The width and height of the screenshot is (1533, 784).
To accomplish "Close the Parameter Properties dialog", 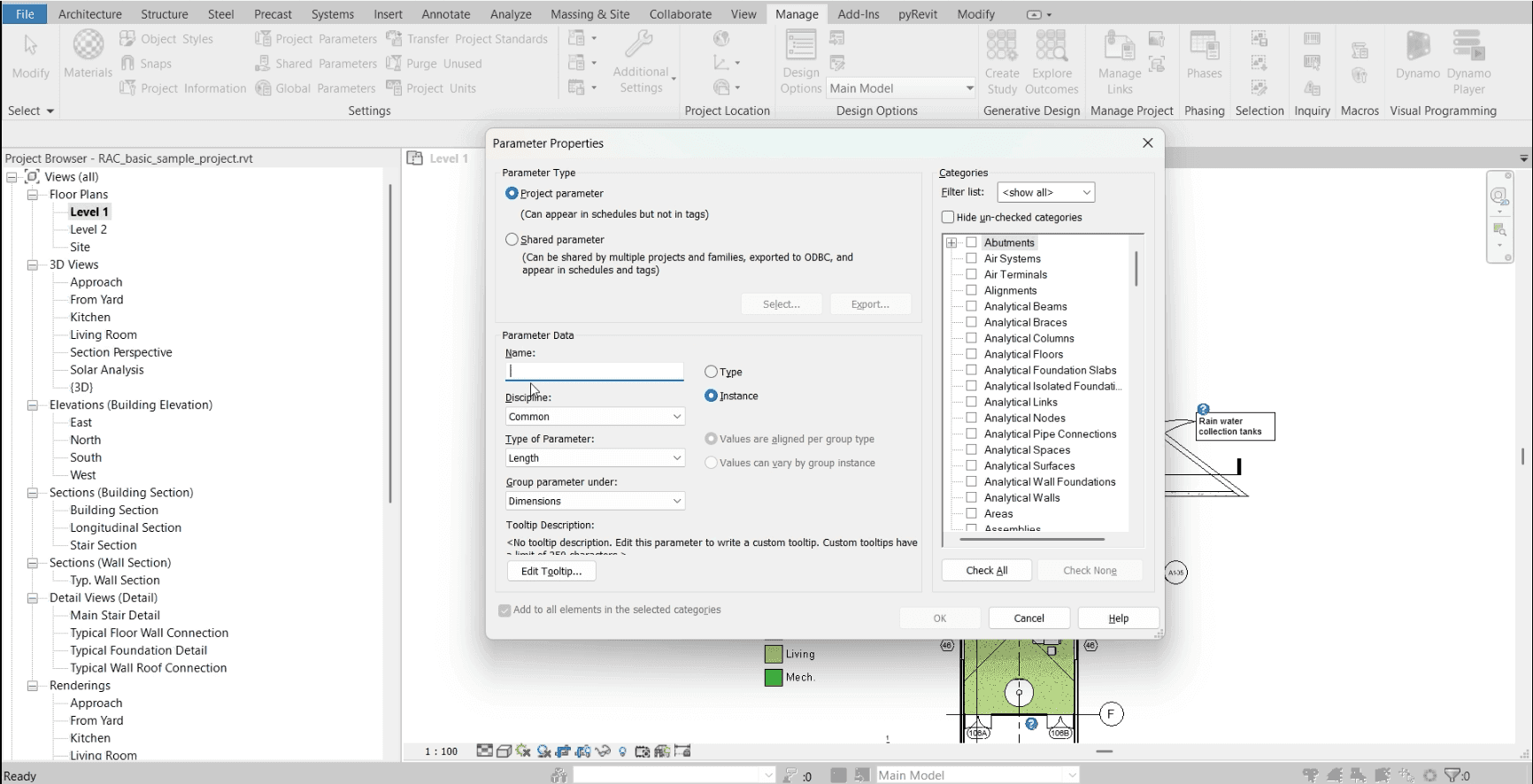I will coord(1148,142).
